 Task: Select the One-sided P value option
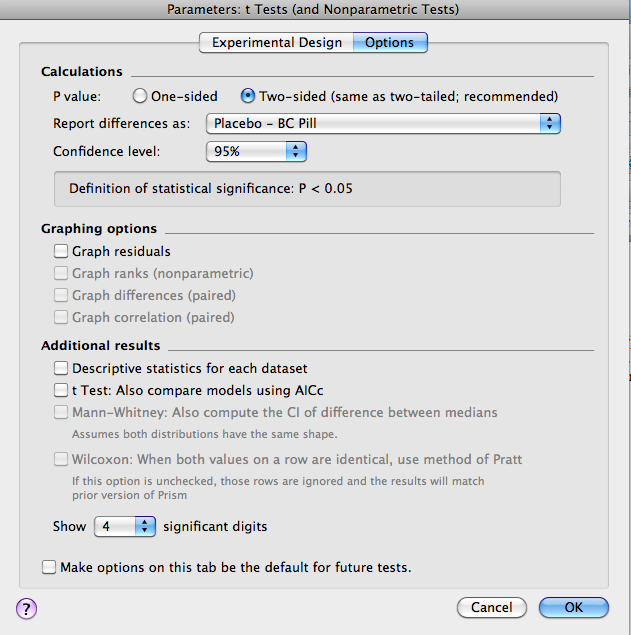pyautogui.click(x=140, y=97)
